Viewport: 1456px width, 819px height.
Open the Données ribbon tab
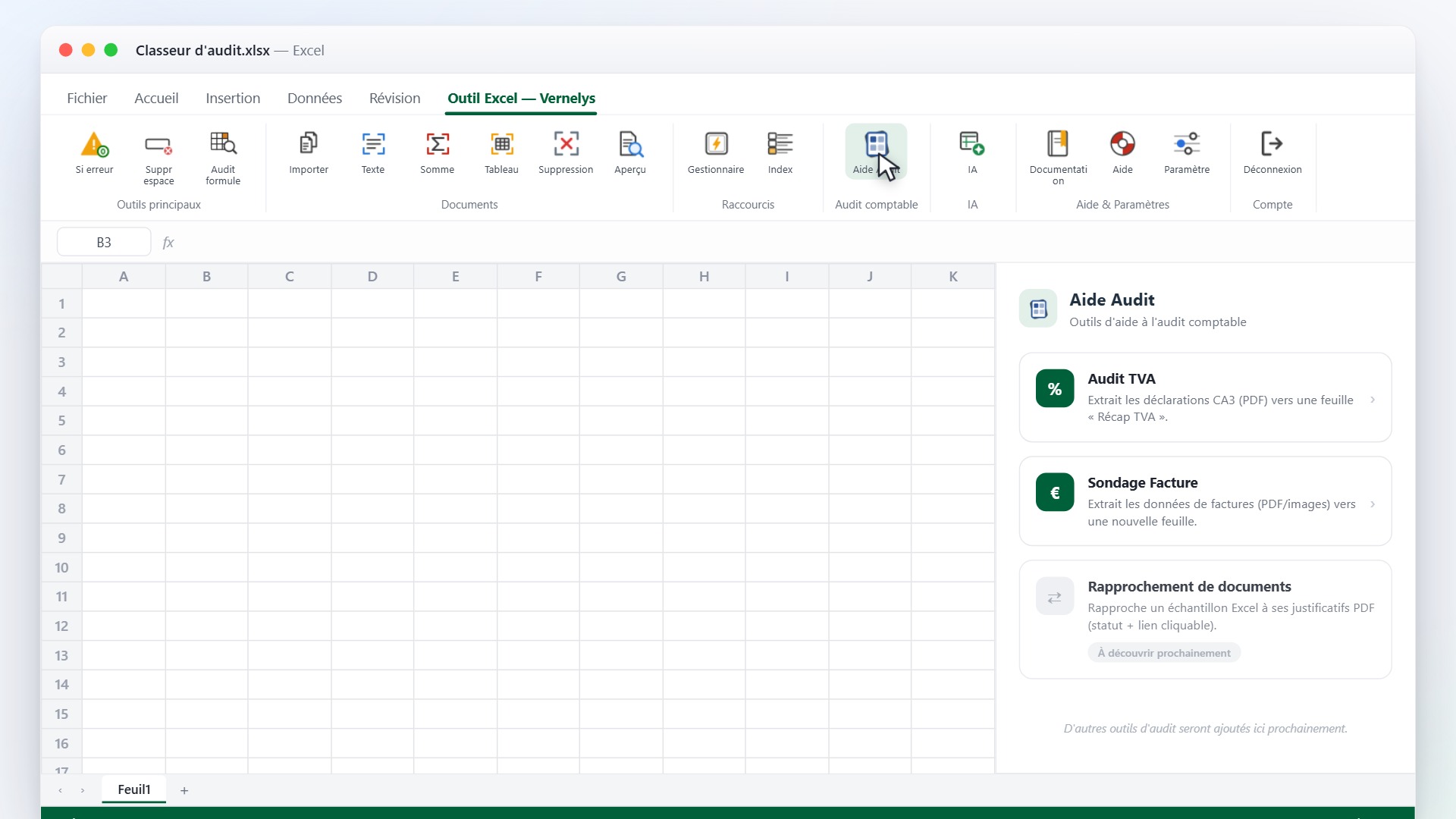[315, 99]
